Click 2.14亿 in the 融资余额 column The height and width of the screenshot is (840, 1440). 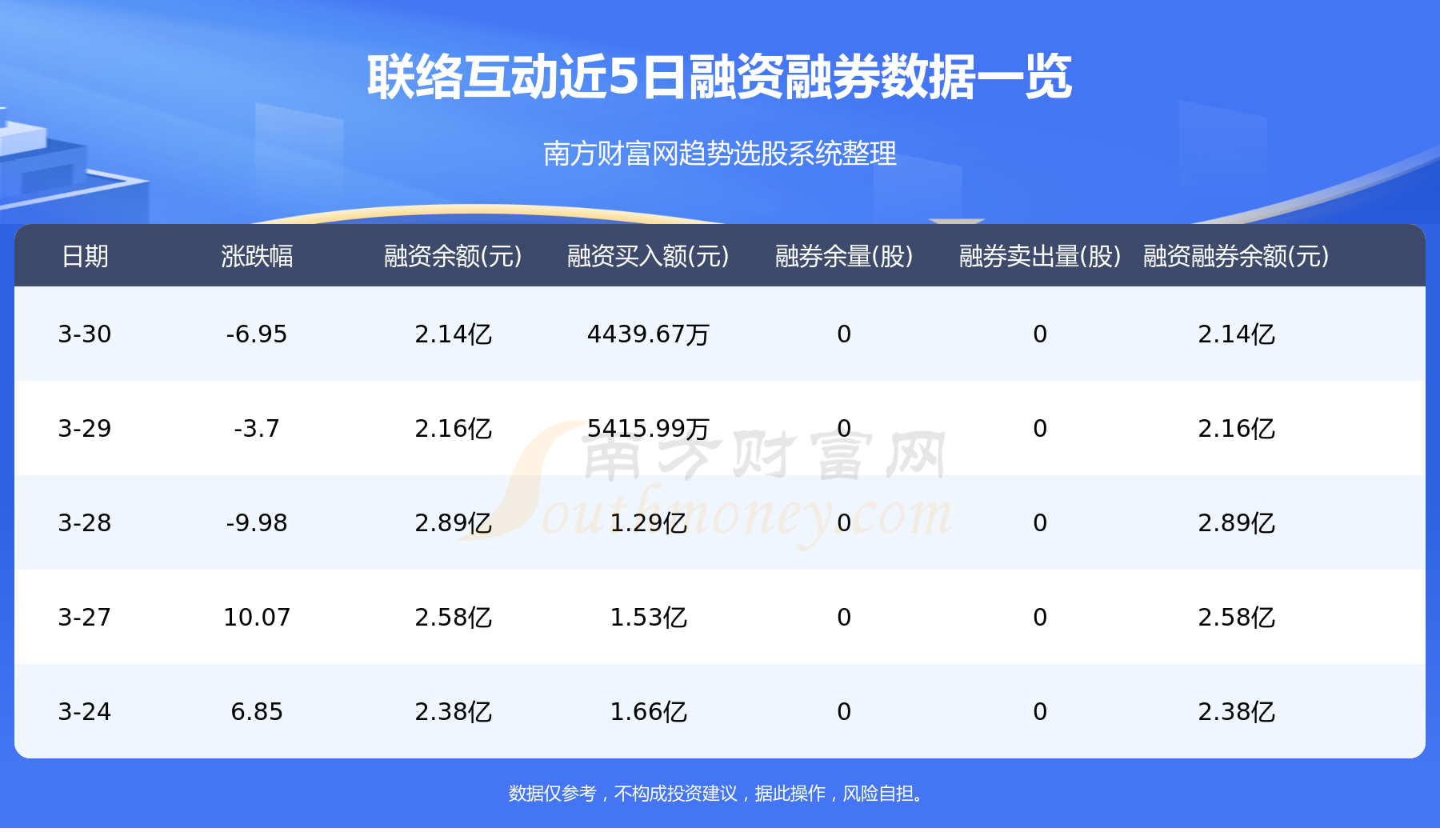[x=453, y=334]
